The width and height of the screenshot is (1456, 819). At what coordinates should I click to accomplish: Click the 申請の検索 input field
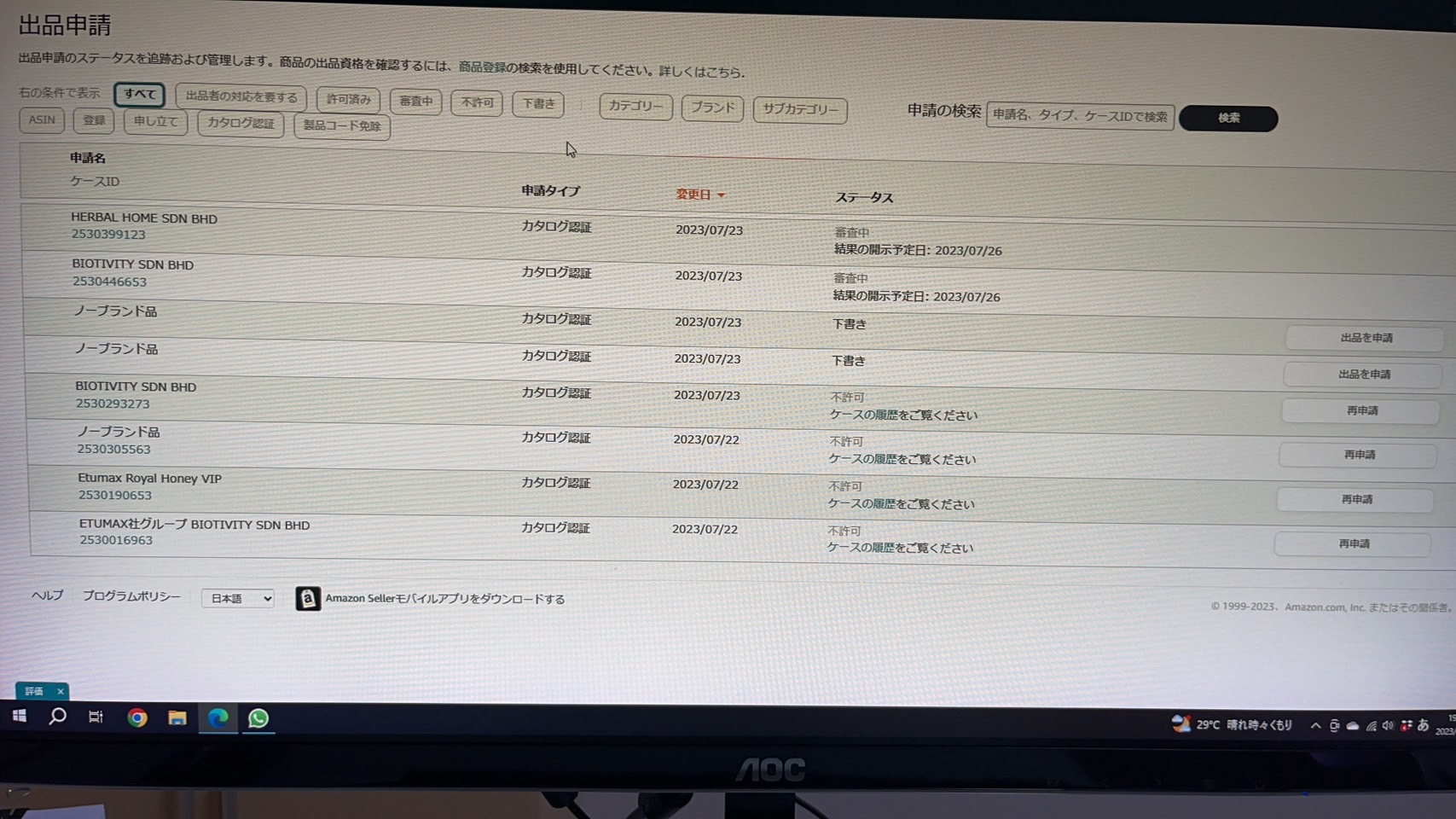1080,116
